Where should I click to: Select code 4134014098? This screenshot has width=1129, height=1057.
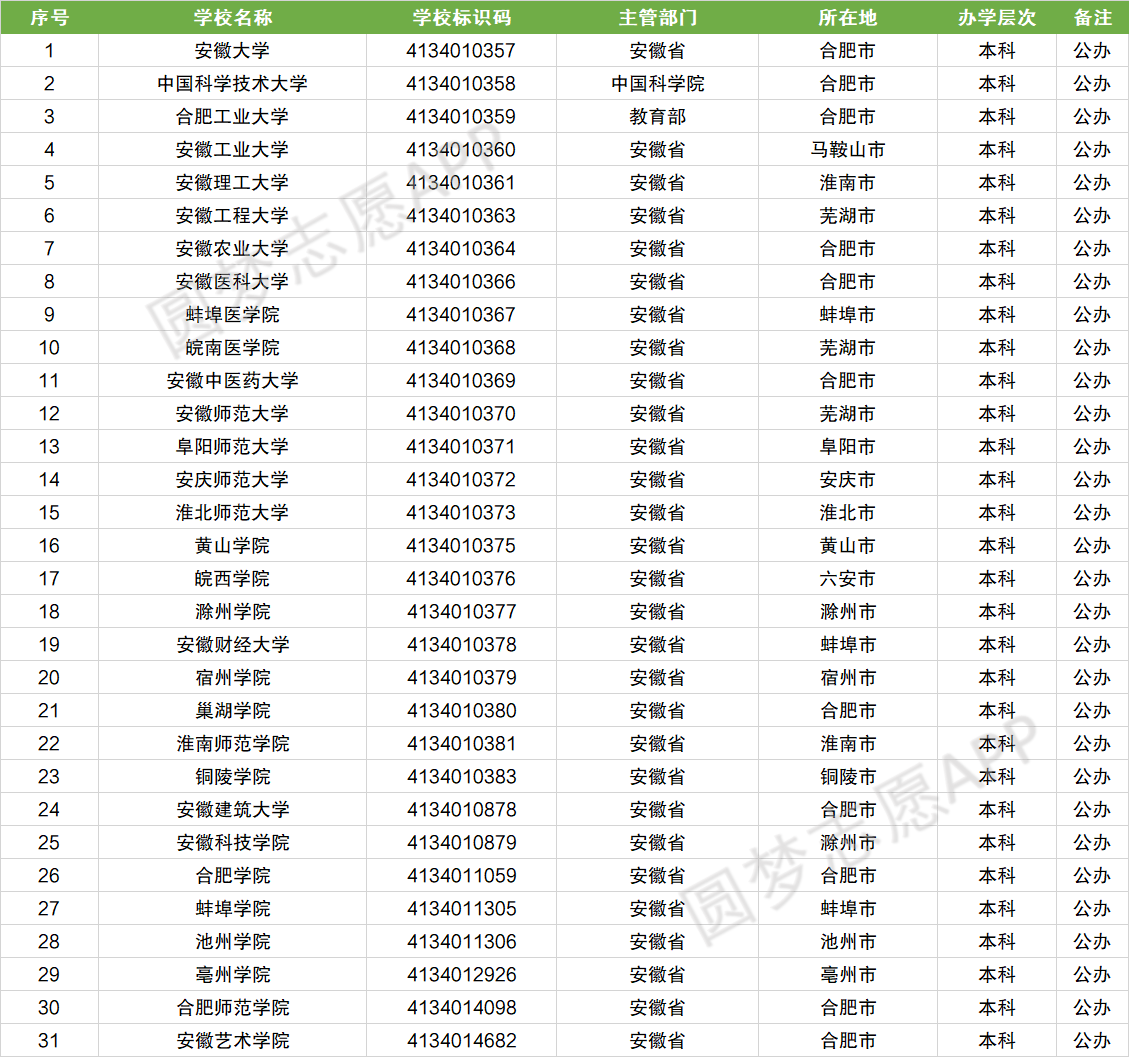tap(462, 1008)
